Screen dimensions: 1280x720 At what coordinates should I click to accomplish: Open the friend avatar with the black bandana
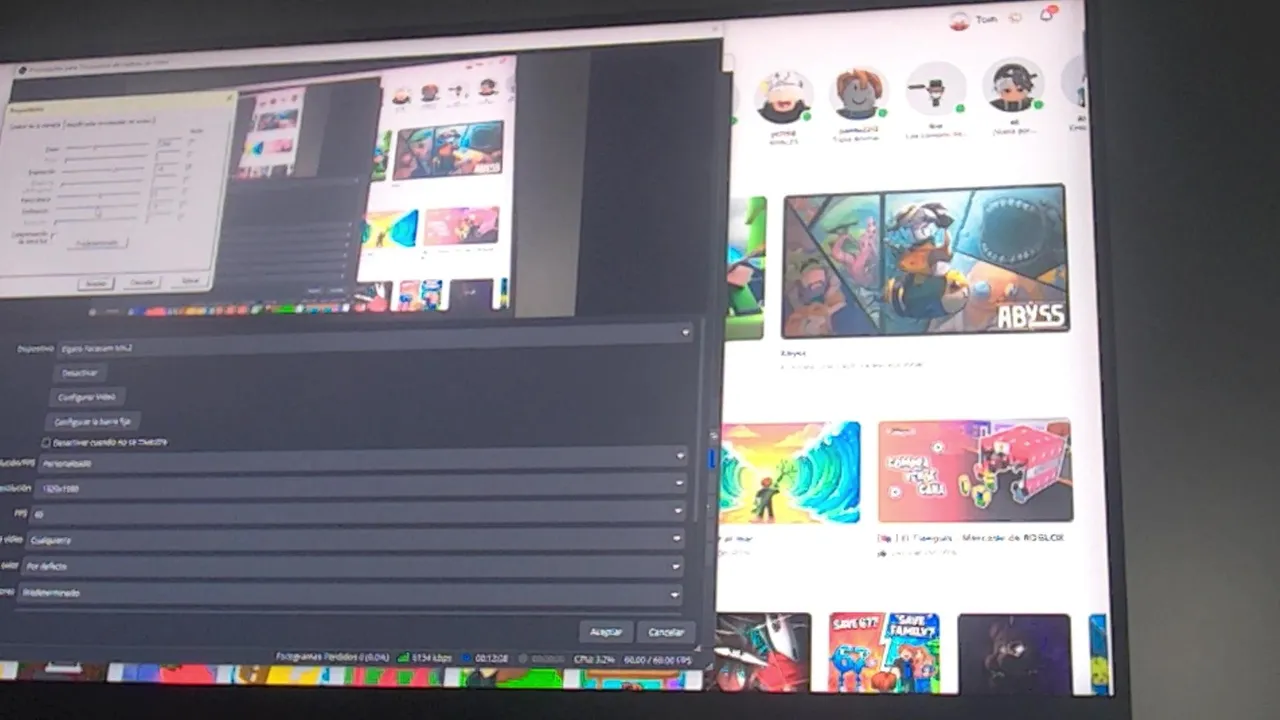(x=1013, y=85)
